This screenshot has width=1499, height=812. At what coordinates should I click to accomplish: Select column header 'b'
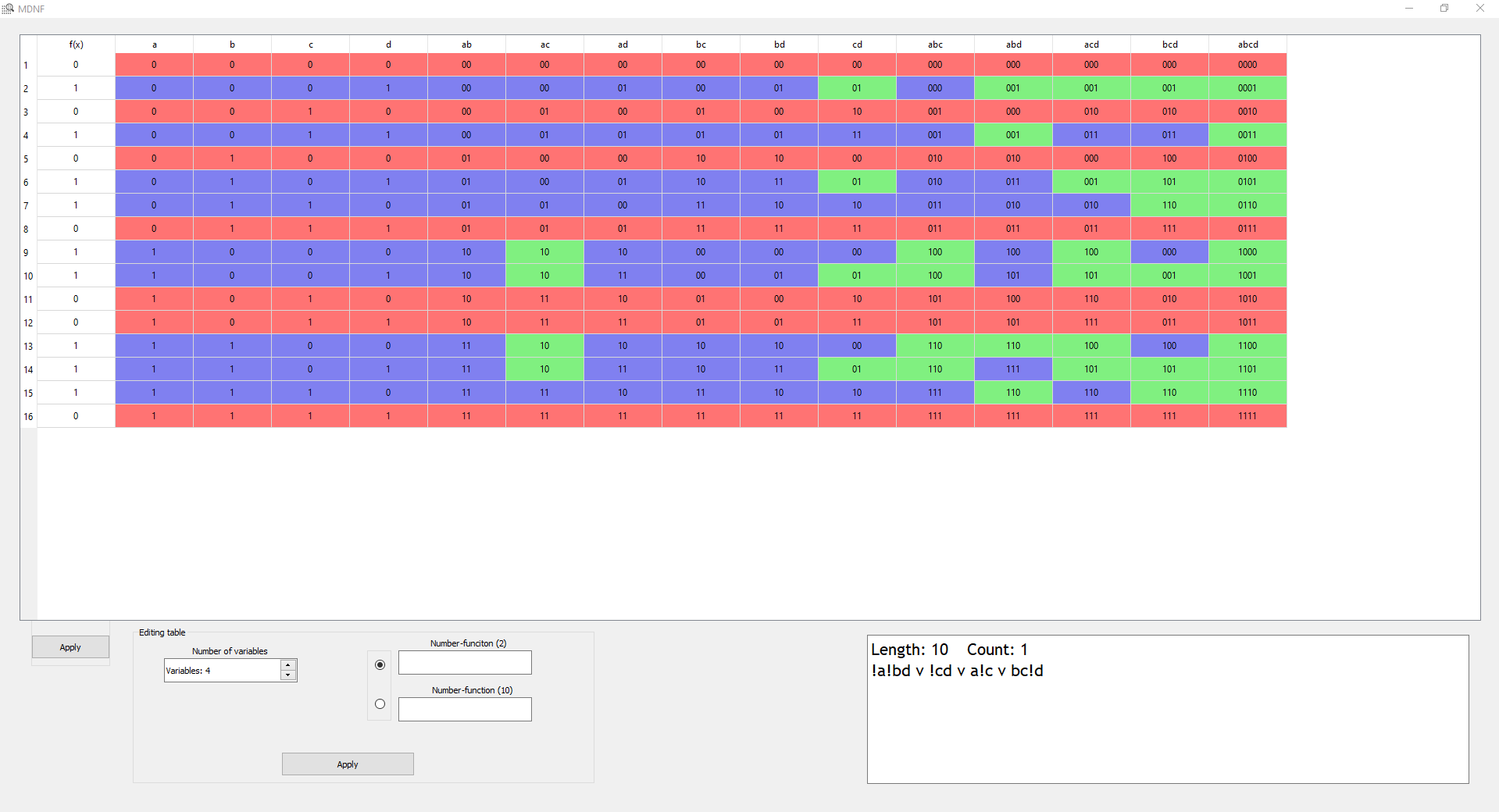tap(232, 45)
